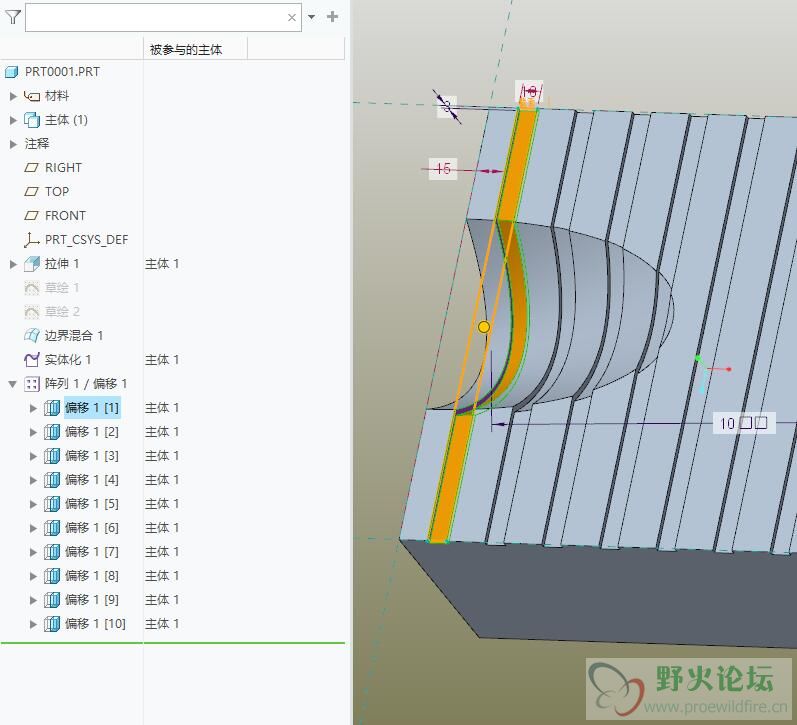Select the 实体化 1 feature label
797x725 pixels.
click(x=68, y=359)
